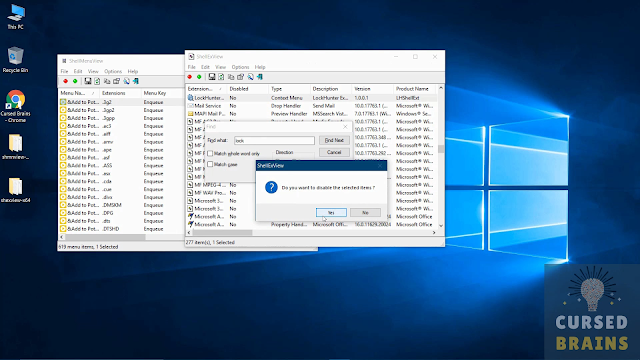Select the shmnview folder on desktop
The image size is (640, 360).
(16, 147)
